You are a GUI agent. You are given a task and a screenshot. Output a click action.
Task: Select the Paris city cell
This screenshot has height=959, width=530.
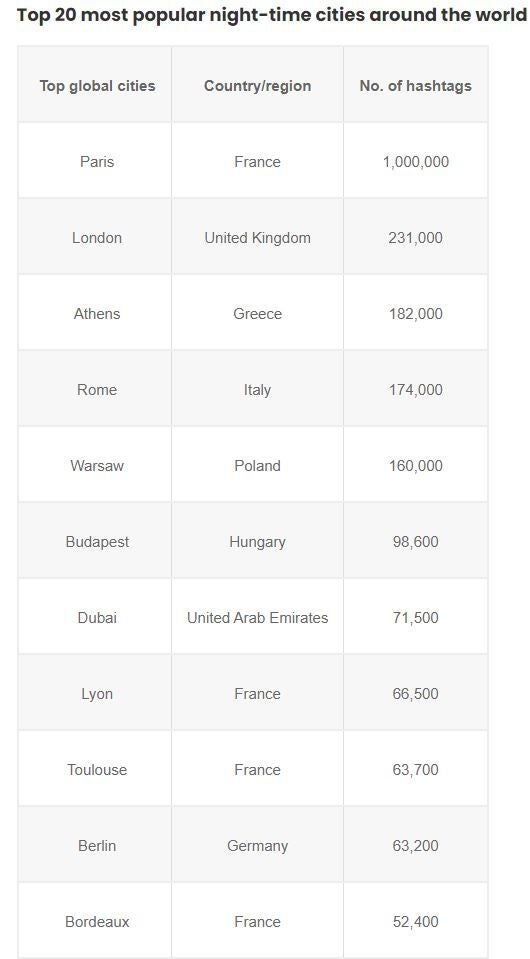point(97,161)
